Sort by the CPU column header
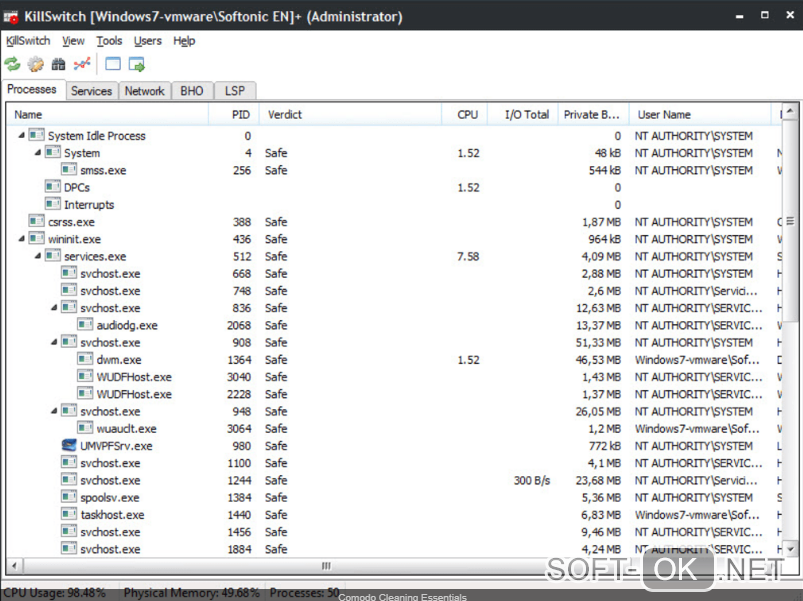The height and width of the screenshot is (601, 803). point(464,115)
